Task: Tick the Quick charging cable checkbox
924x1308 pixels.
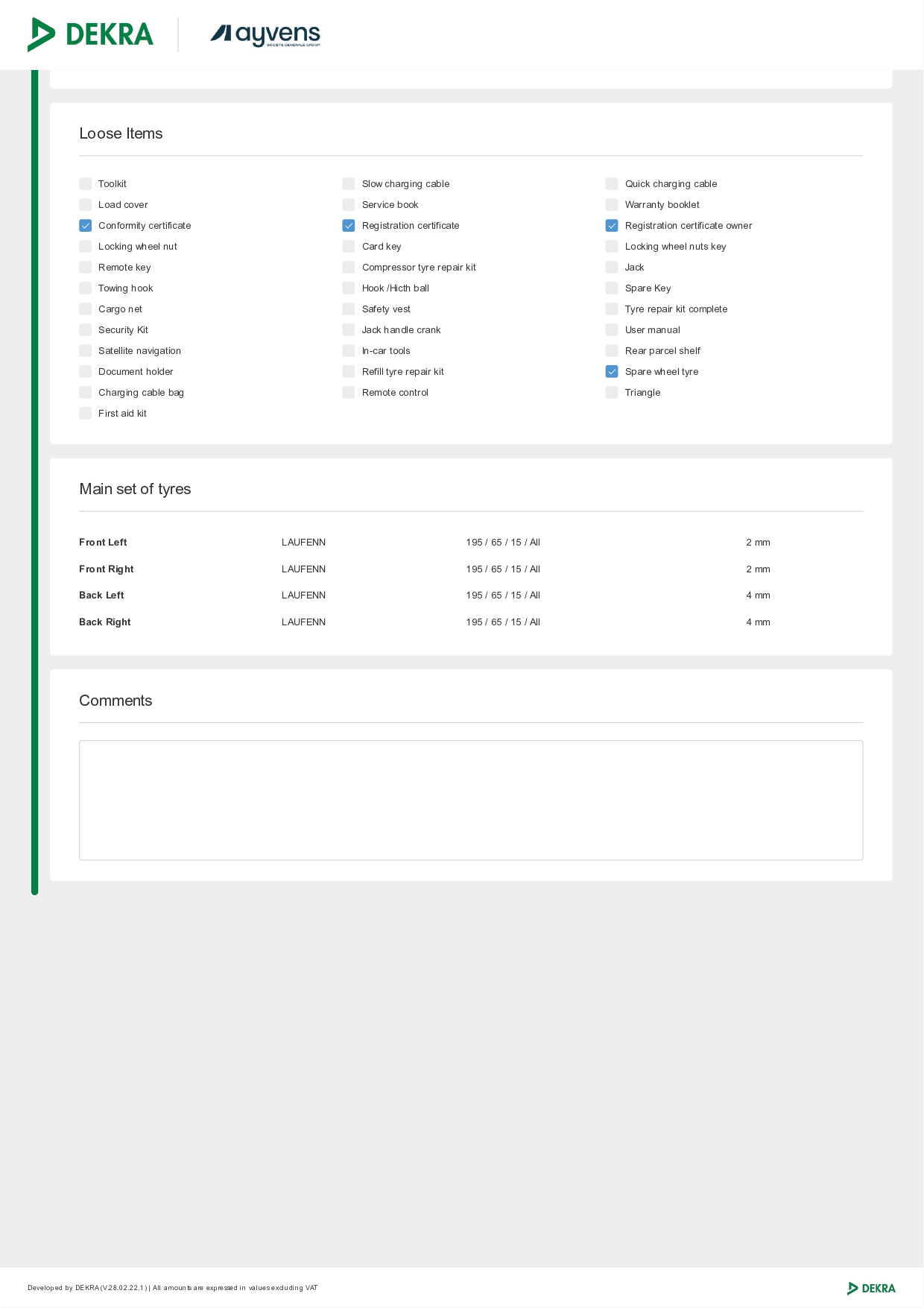Action: [612, 184]
